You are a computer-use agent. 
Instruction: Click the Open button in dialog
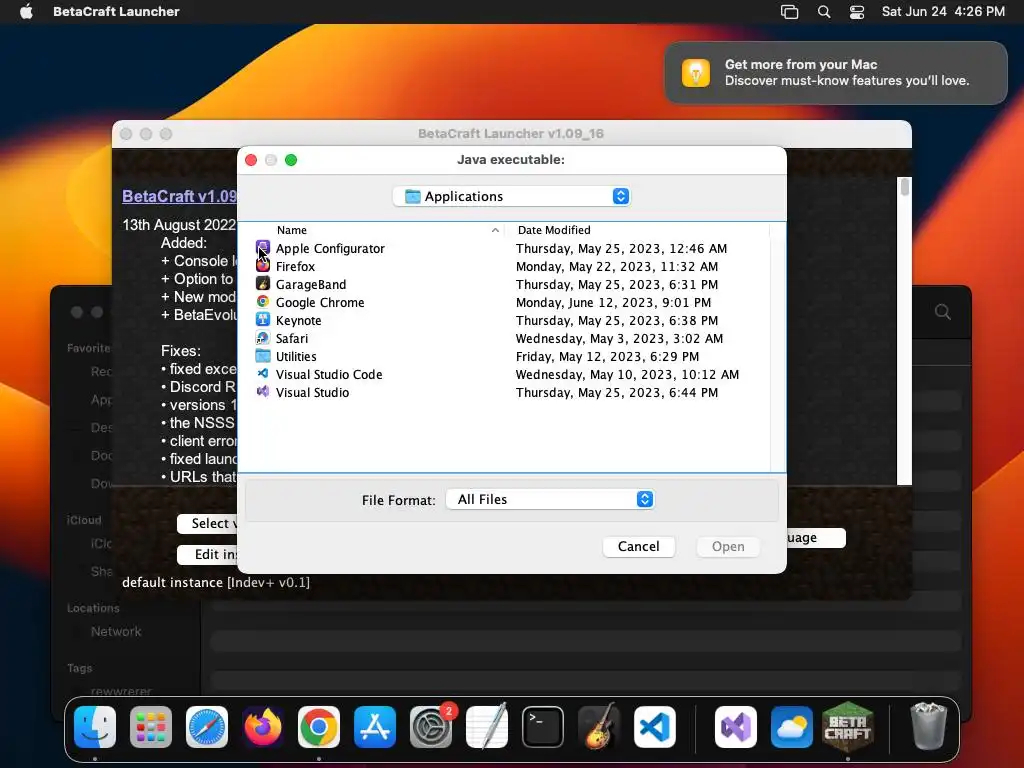(728, 547)
